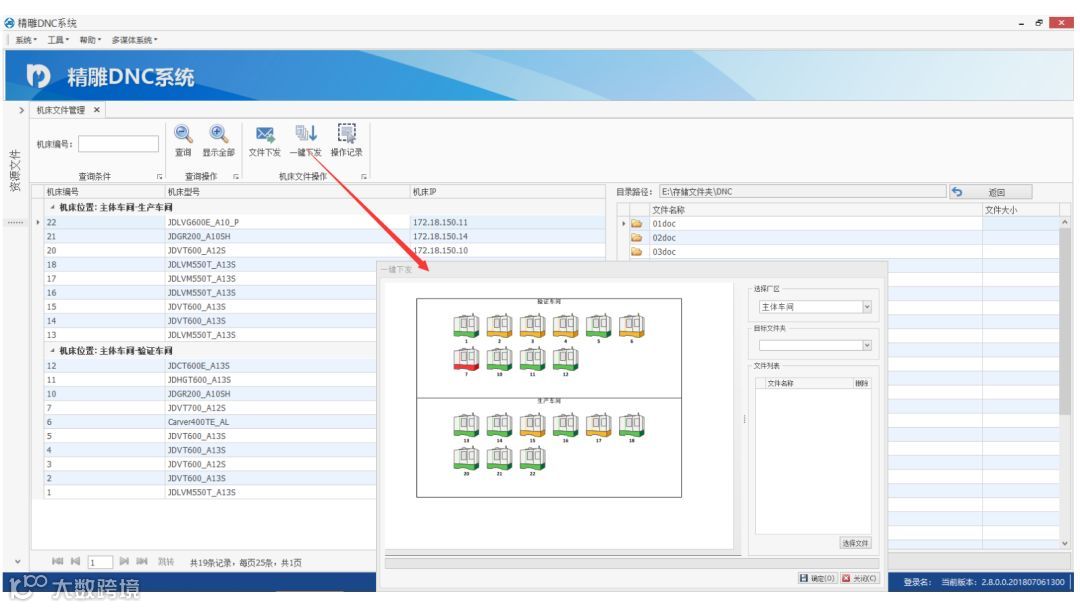Click the page number box in pager
Screen dimensions: 1080x608
[100, 563]
